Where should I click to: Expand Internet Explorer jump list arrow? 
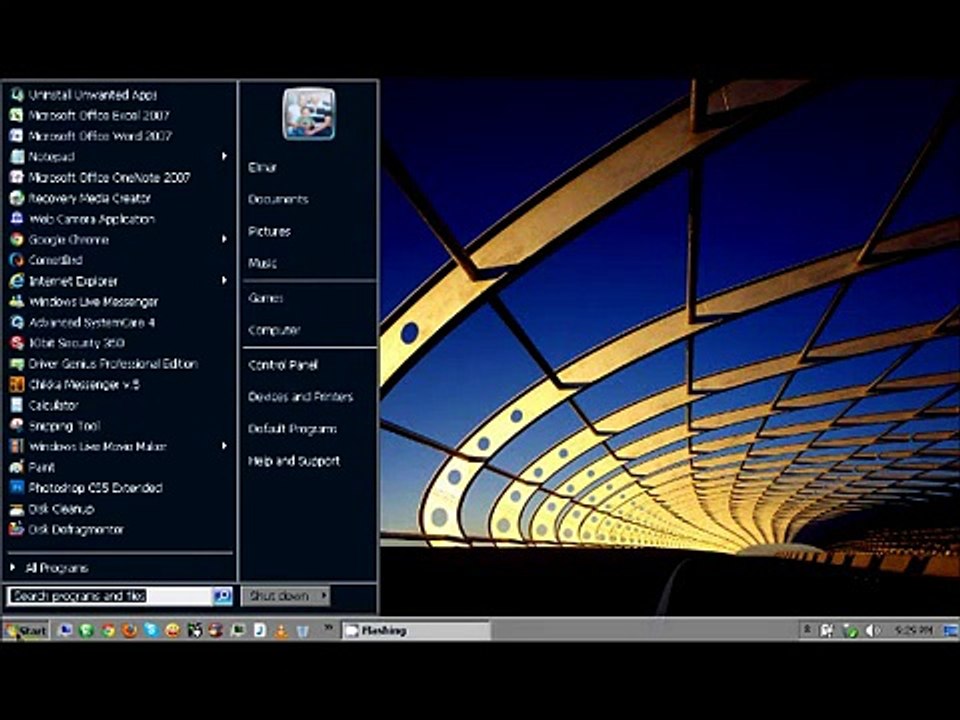225,281
